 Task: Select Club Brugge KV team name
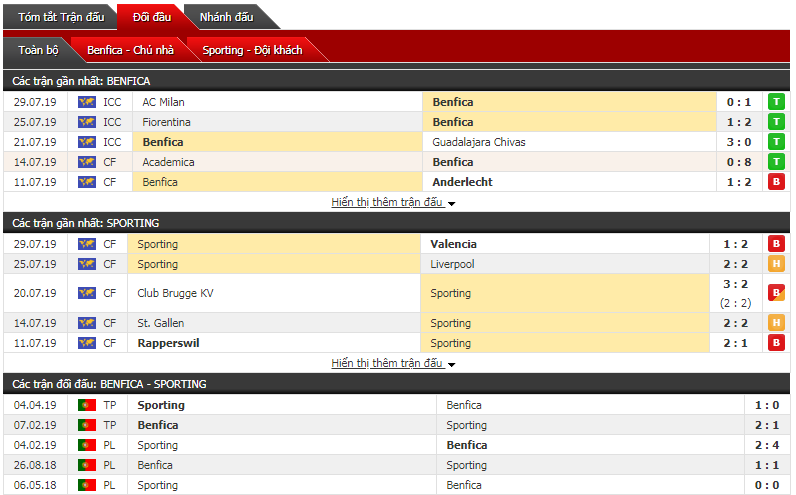point(175,293)
